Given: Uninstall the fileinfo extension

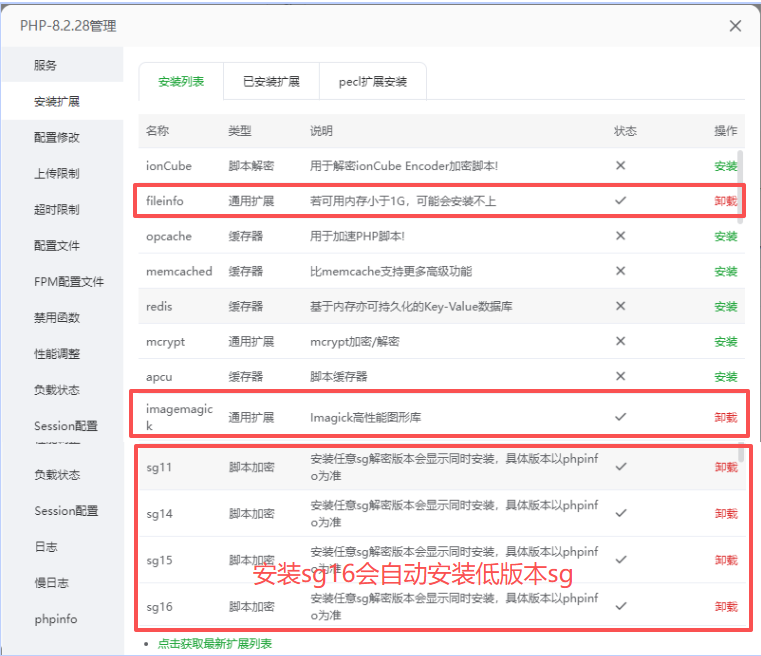Looking at the screenshot, I should pyautogui.click(x=725, y=201).
